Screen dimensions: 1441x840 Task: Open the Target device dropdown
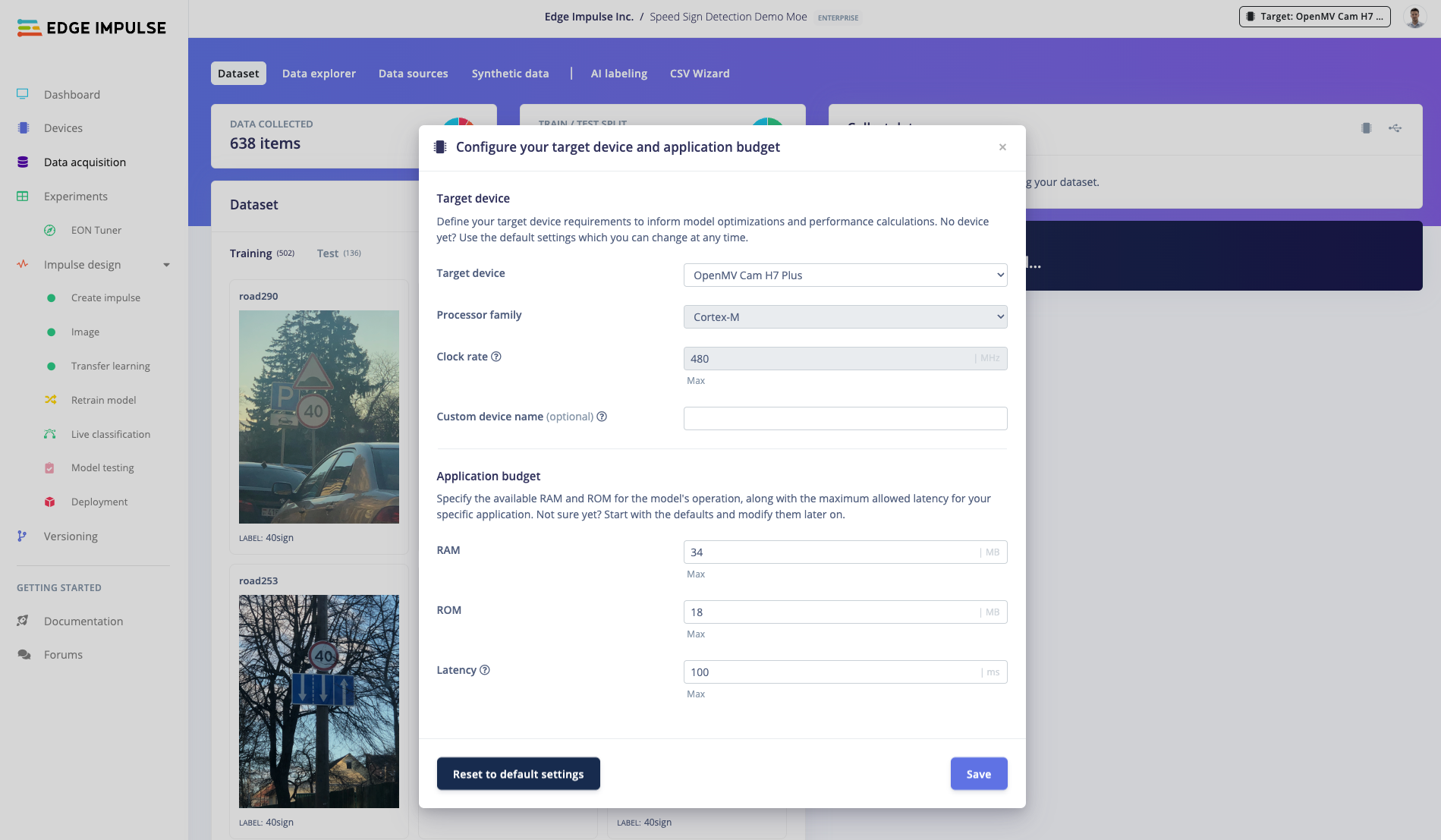coord(845,275)
